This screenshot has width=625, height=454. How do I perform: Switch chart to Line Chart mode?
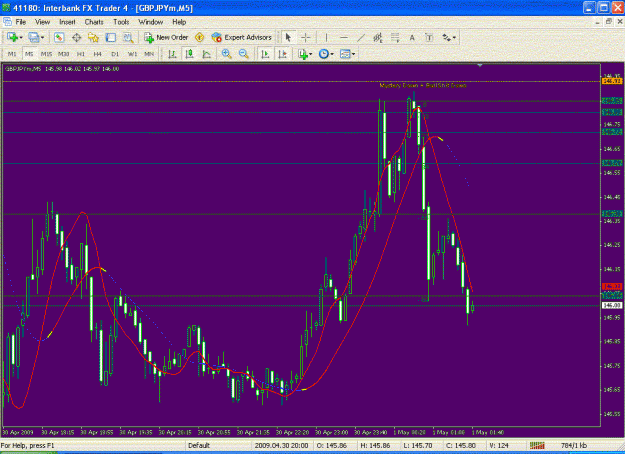(206, 54)
